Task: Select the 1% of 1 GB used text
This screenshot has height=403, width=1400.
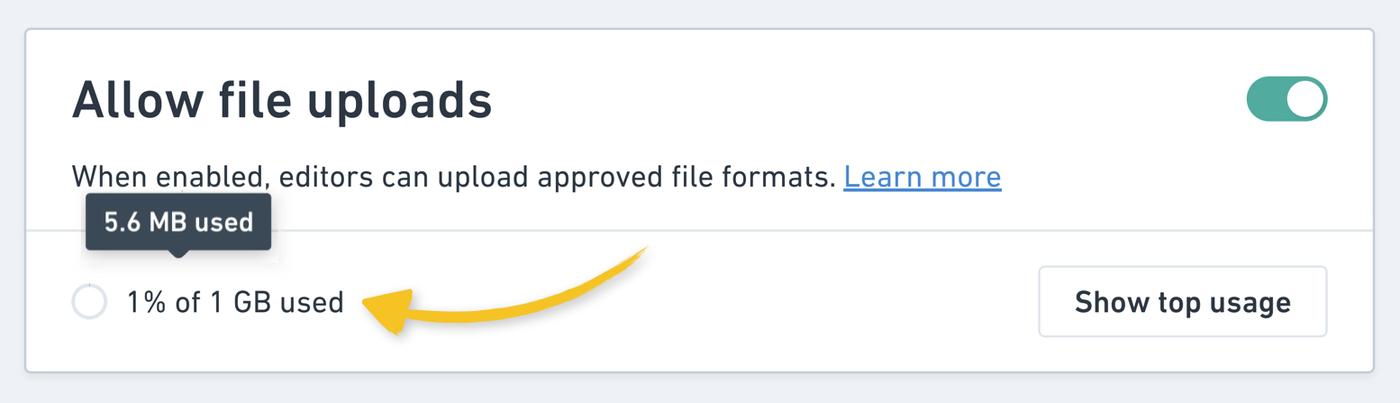Action: [x=235, y=302]
